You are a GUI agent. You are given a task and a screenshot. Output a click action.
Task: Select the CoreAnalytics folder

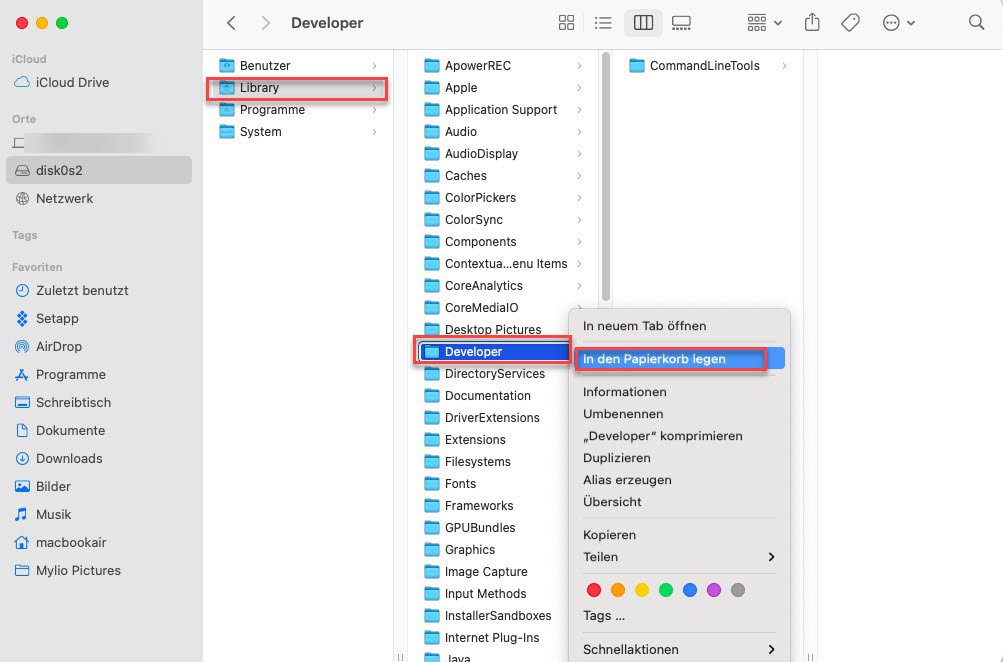[x=504, y=286]
